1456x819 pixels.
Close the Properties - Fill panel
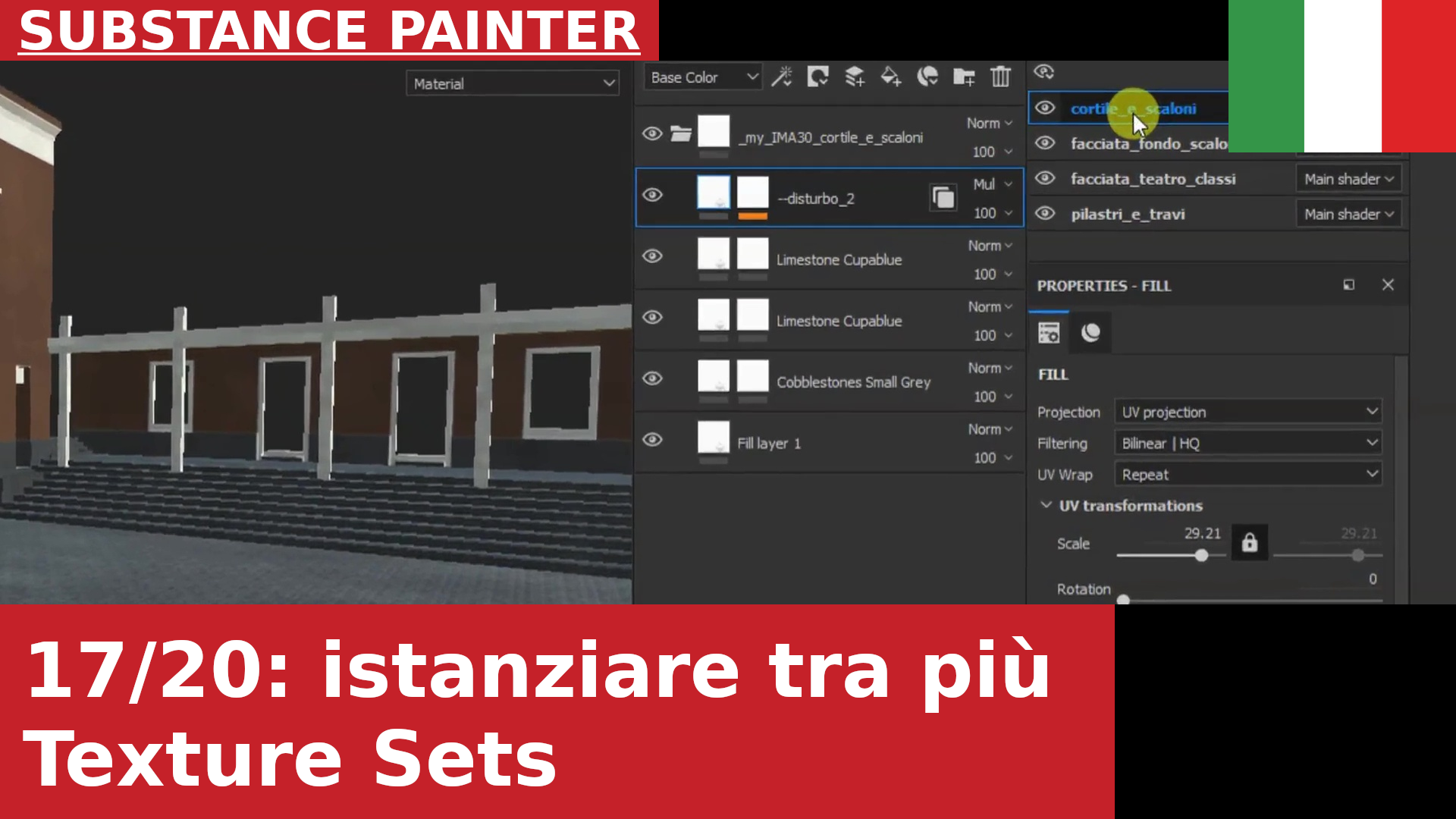(1388, 285)
